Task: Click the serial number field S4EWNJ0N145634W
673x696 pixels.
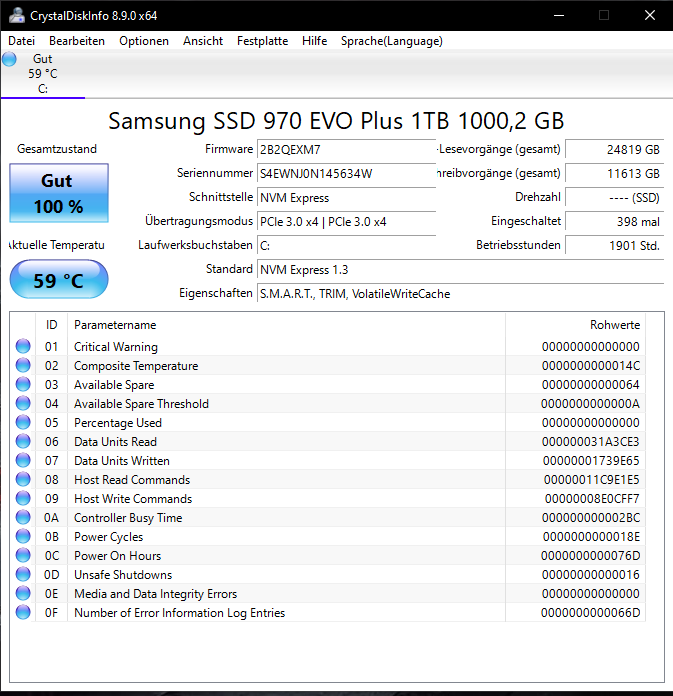Action: click(346, 174)
